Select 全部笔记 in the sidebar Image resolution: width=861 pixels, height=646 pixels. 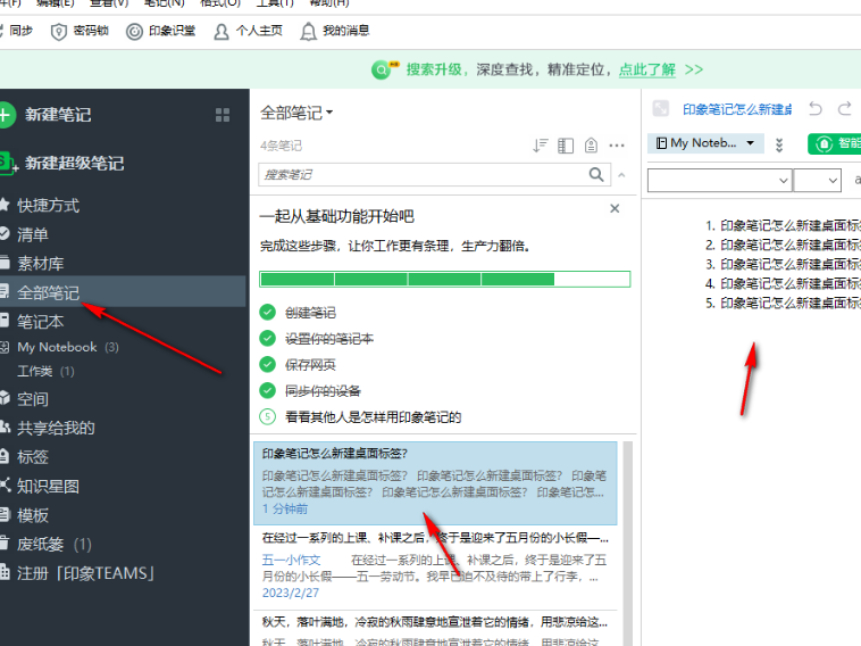coord(123,292)
